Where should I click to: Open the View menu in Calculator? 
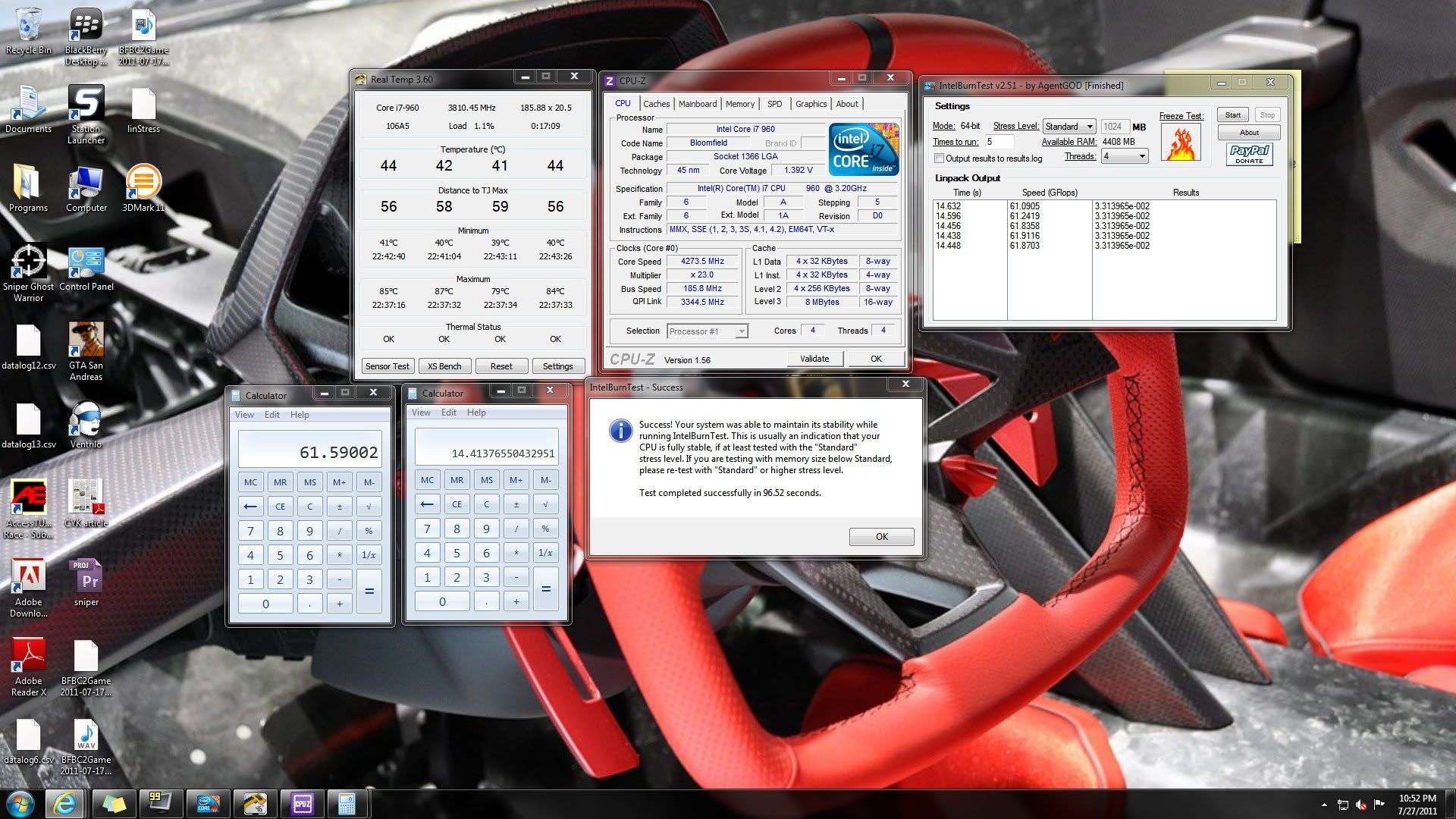244,414
